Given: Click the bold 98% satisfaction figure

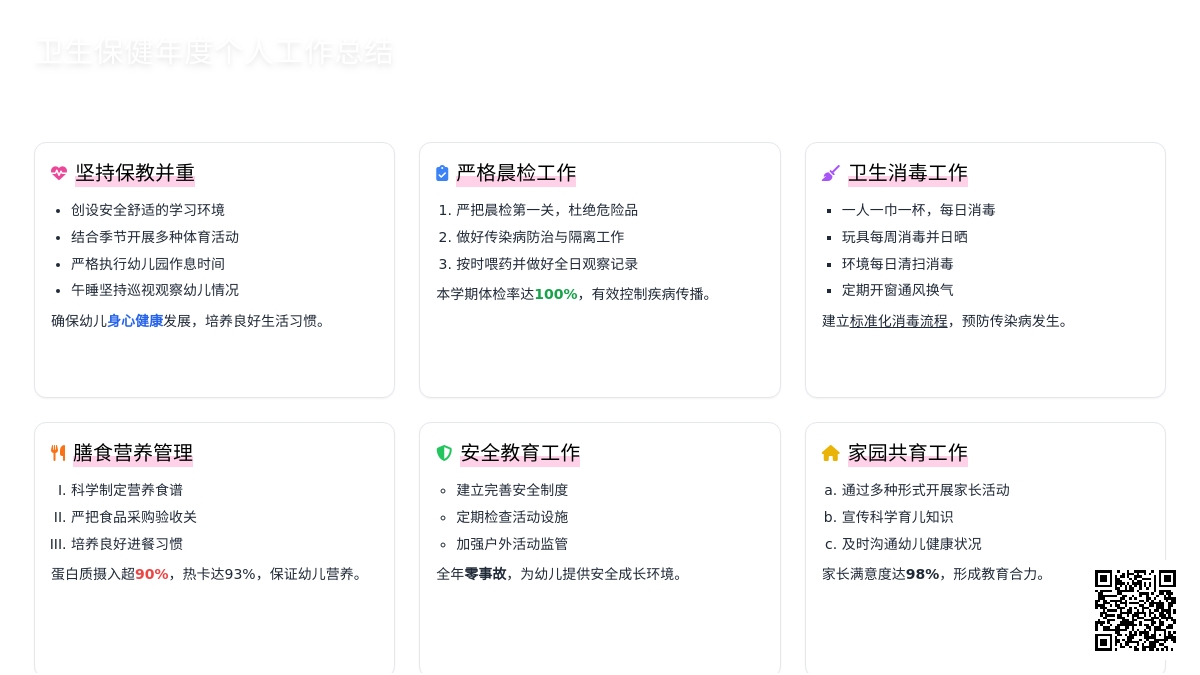Looking at the screenshot, I should (922, 574).
